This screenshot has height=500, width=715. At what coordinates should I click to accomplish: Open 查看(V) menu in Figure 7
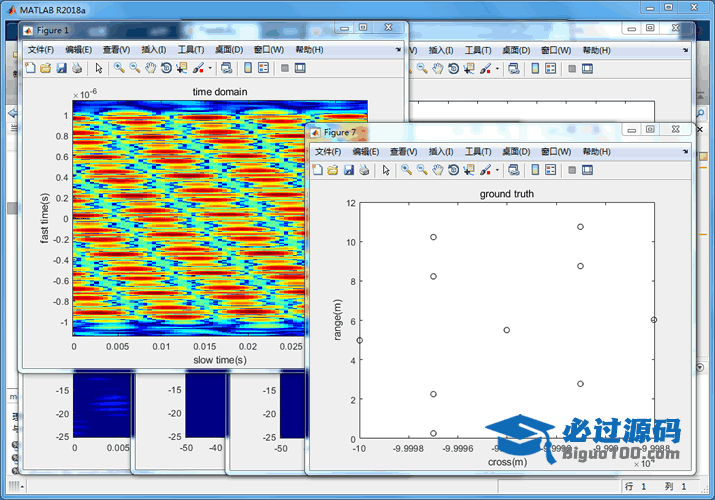pyautogui.click(x=404, y=151)
